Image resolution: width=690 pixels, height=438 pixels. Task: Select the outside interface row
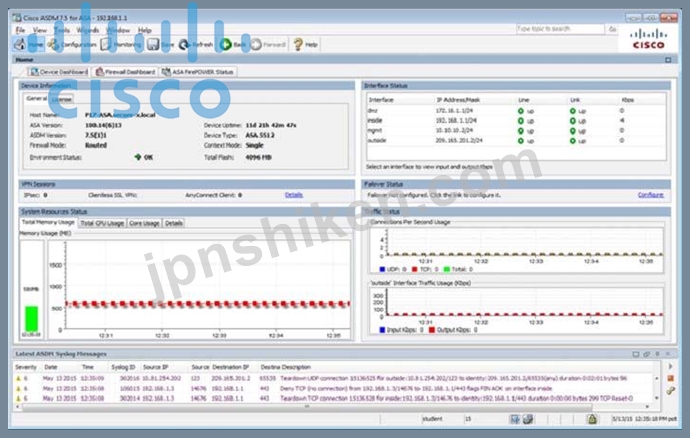click(x=516, y=141)
